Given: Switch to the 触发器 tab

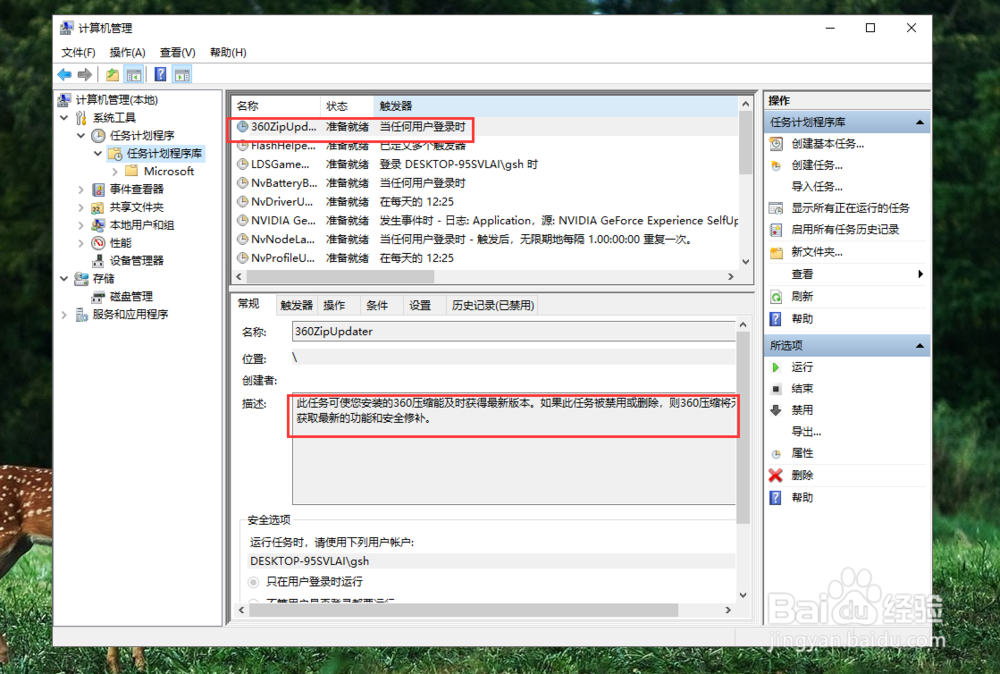Looking at the screenshot, I should coord(297,305).
